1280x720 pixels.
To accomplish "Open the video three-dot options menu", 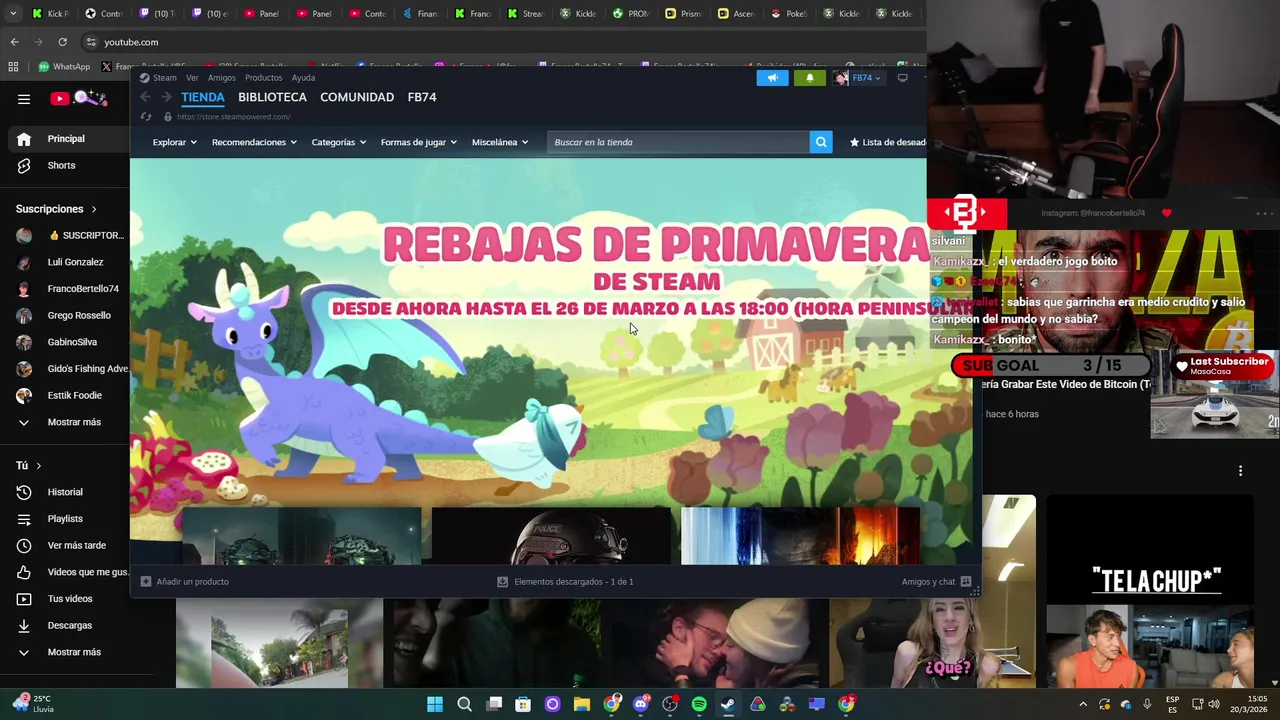I will click(x=1240, y=471).
